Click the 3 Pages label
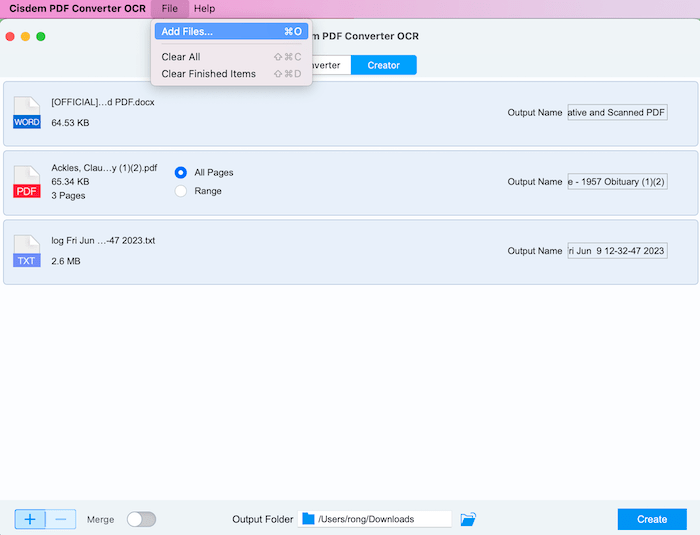Screen dimensions: 700x535 tap(68, 196)
